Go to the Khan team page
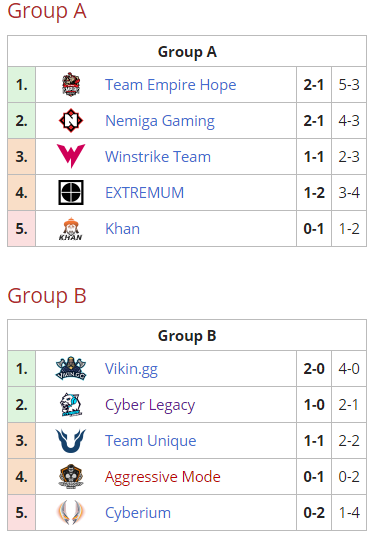Image resolution: width=376 pixels, height=543 pixels. (122, 229)
